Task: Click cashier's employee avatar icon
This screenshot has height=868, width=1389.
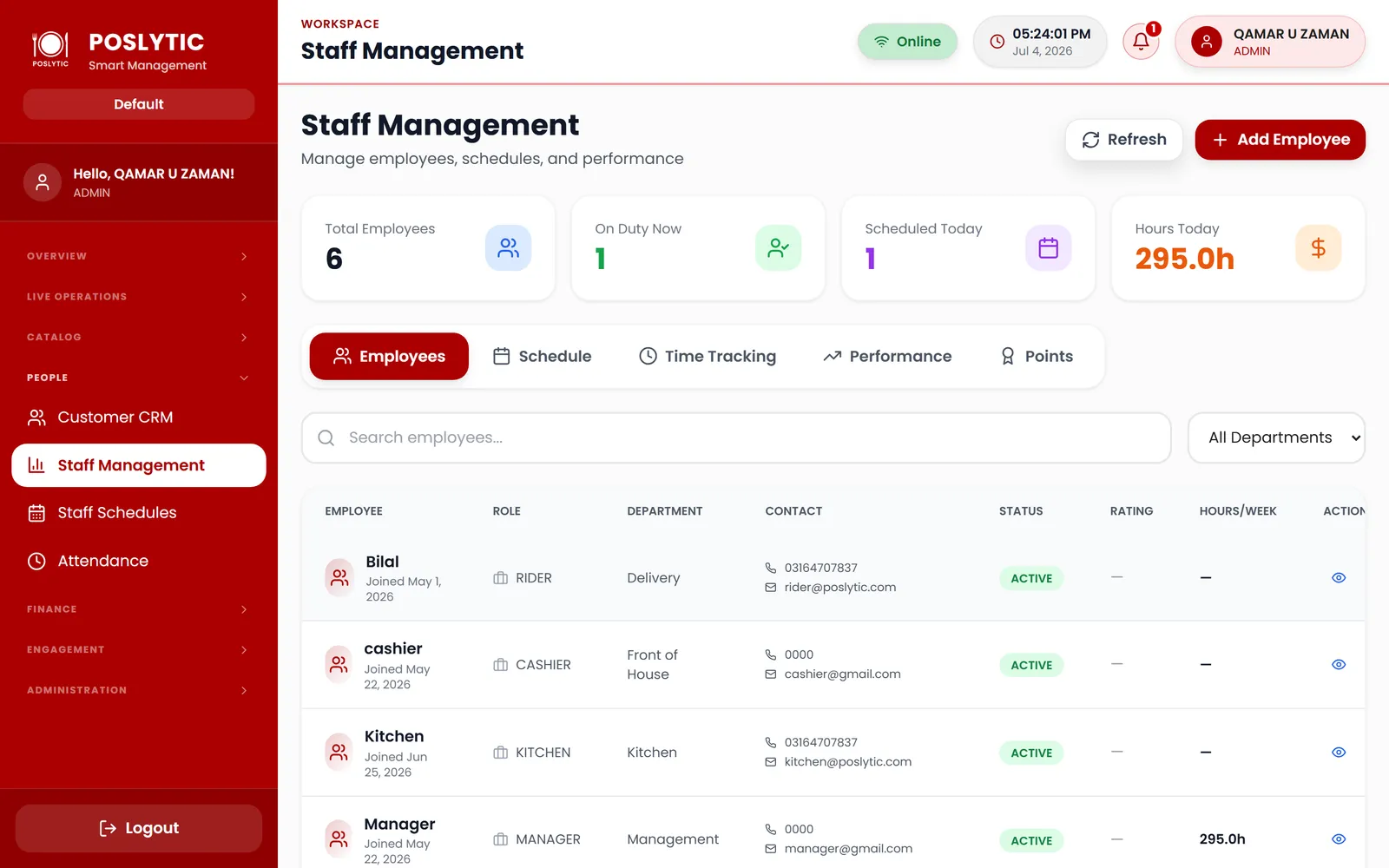Action: [x=339, y=665]
